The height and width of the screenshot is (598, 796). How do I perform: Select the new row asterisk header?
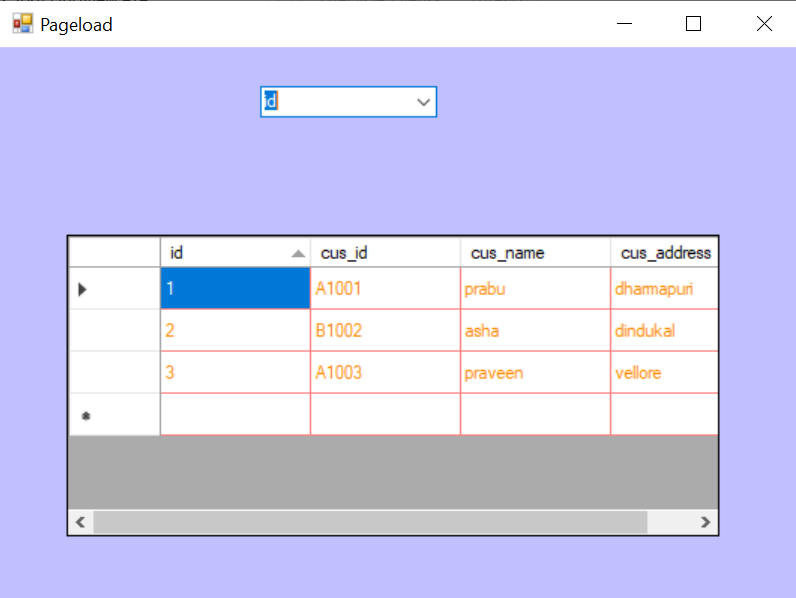114,415
